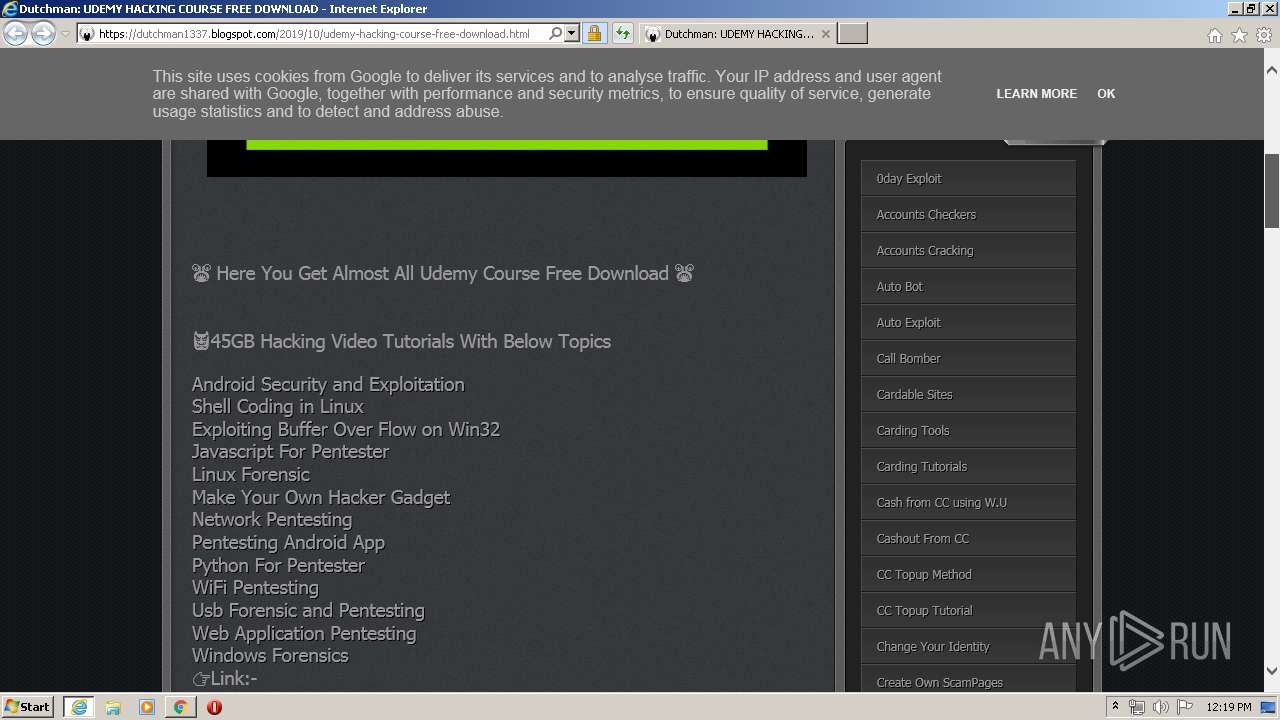Open the Carding Tutorials category
The width and height of the screenshot is (1280, 720).
(968, 466)
